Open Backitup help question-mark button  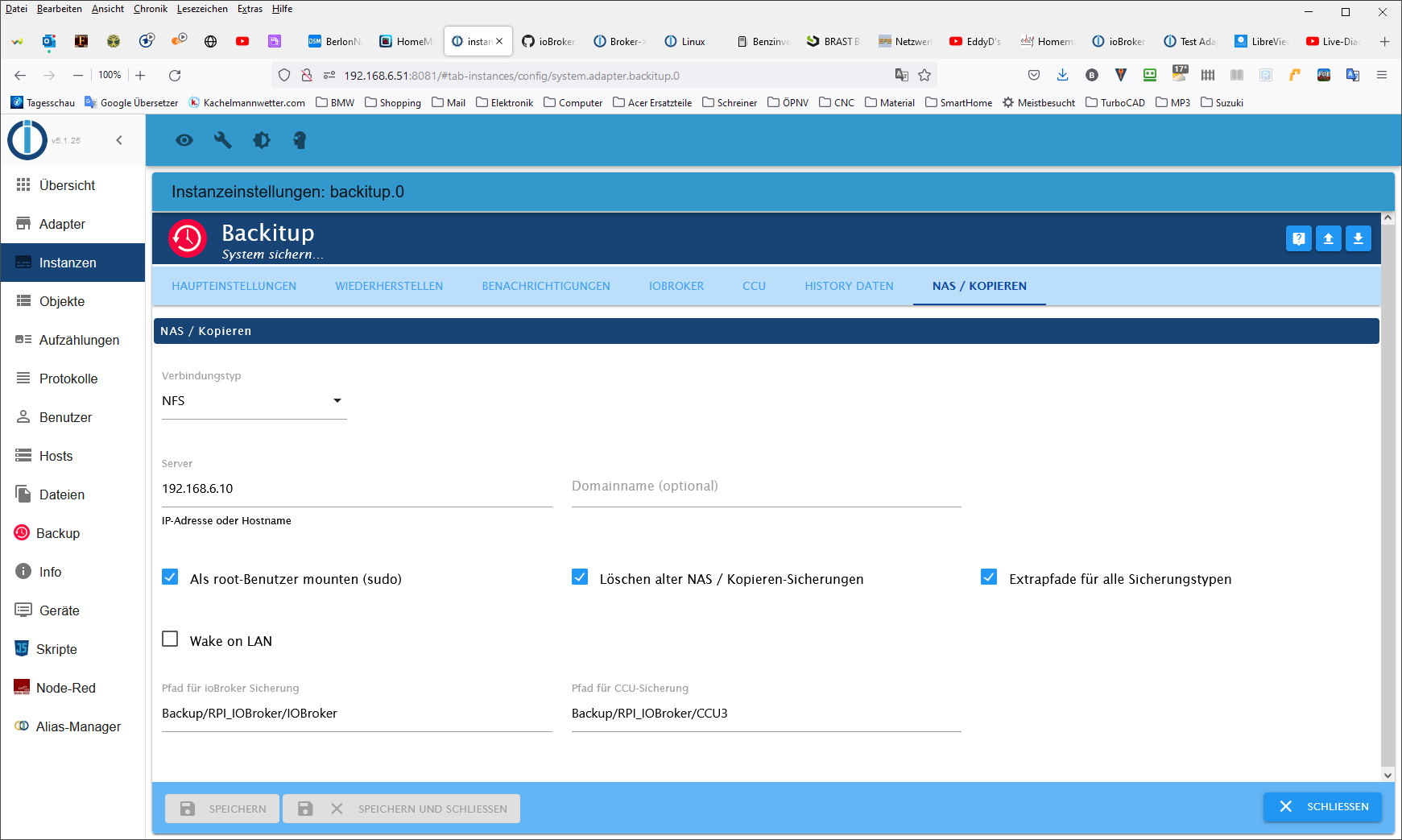pyautogui.click(x=1299, y=238)
